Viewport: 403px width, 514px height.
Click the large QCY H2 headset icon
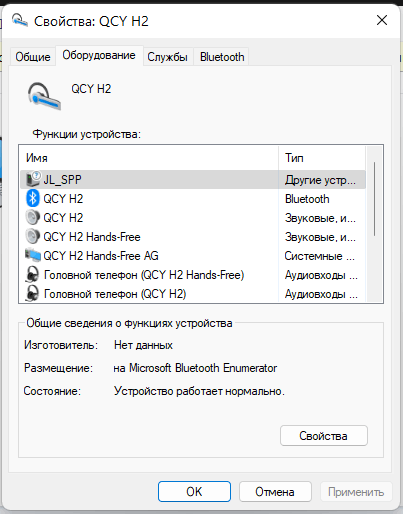pyautogui.click(x=44, y=97)
